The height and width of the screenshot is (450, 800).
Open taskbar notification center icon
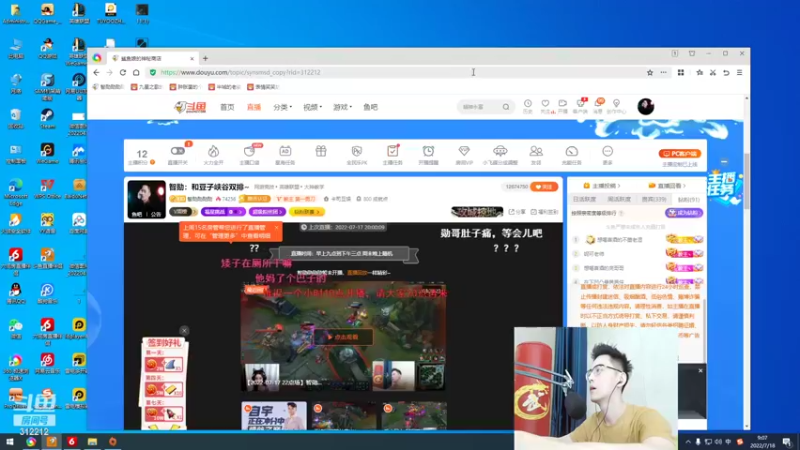pyautogui.click(x=787, y=442)
